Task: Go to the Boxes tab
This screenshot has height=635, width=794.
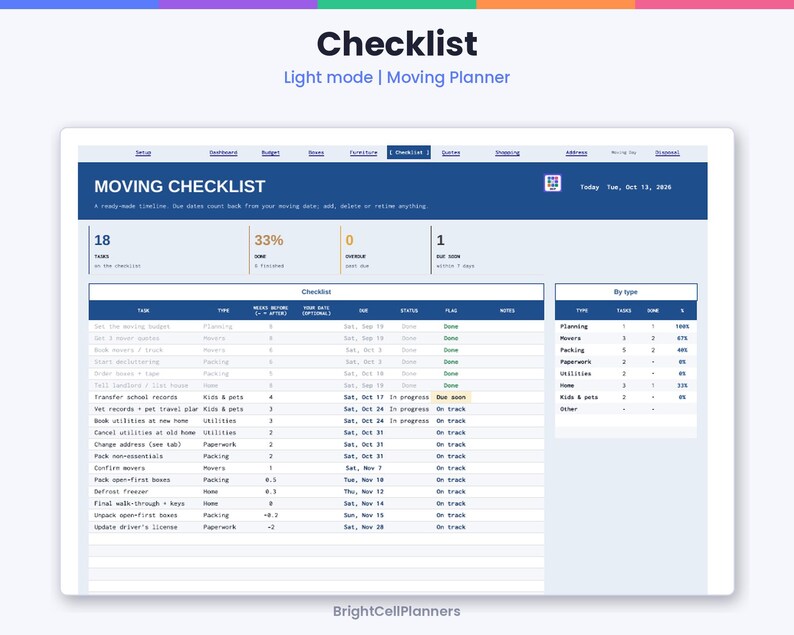Action: [316, 152]
